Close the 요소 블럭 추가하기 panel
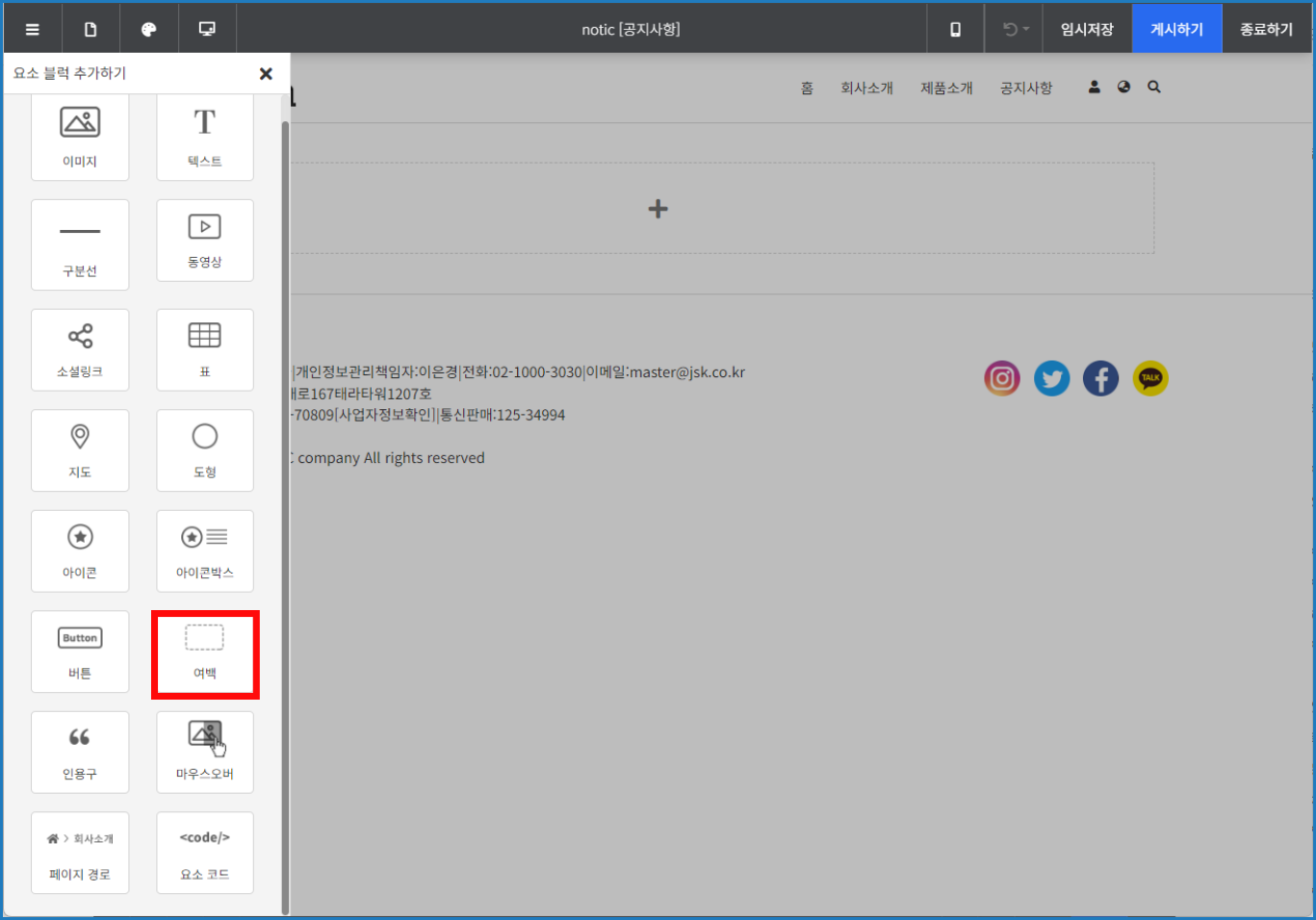Image resolution: width=1316 pixels, height=920 pixels. click(266, 73)
